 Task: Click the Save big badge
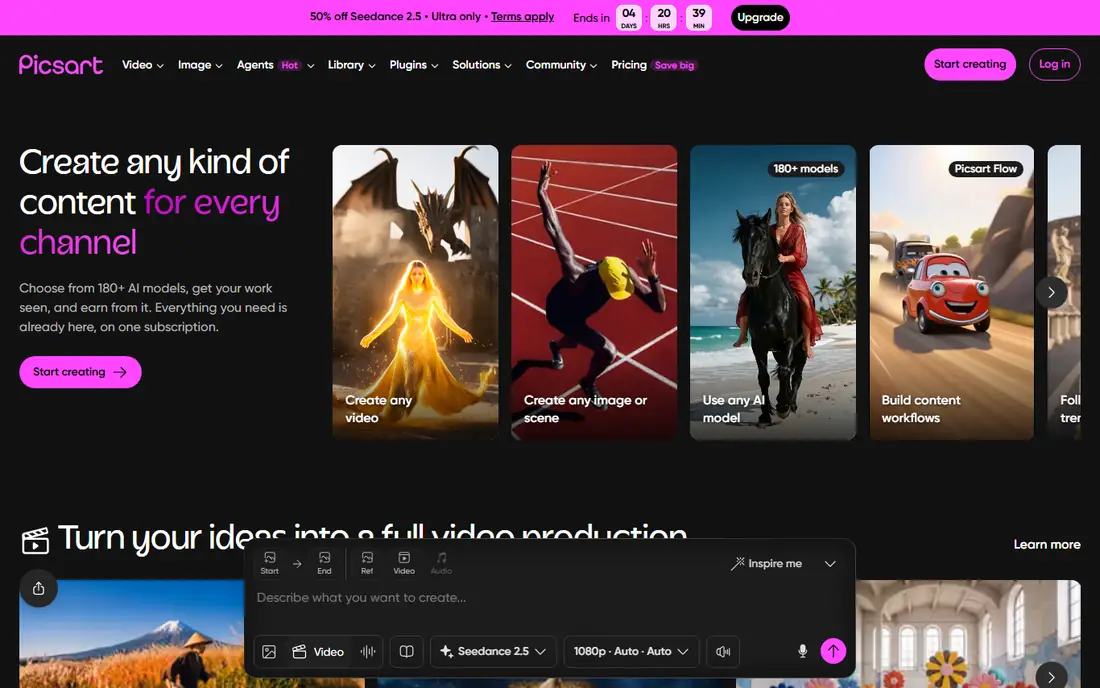pyautogui.click(x=674, y=65)
